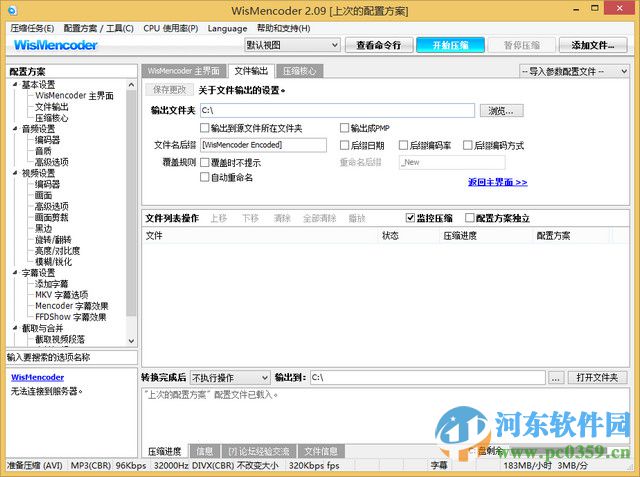
Task: Select 画面剪裁 in the tree
Action: (51, 217)
